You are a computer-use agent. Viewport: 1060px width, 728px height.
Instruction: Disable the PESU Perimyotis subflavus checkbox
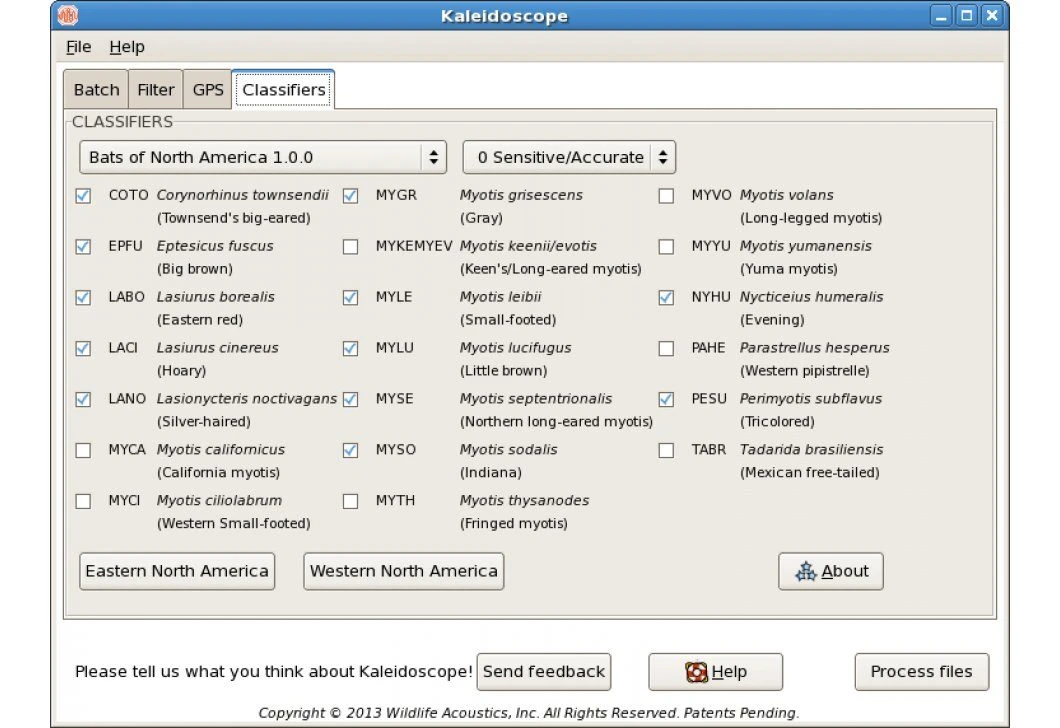tap(666, 398)
